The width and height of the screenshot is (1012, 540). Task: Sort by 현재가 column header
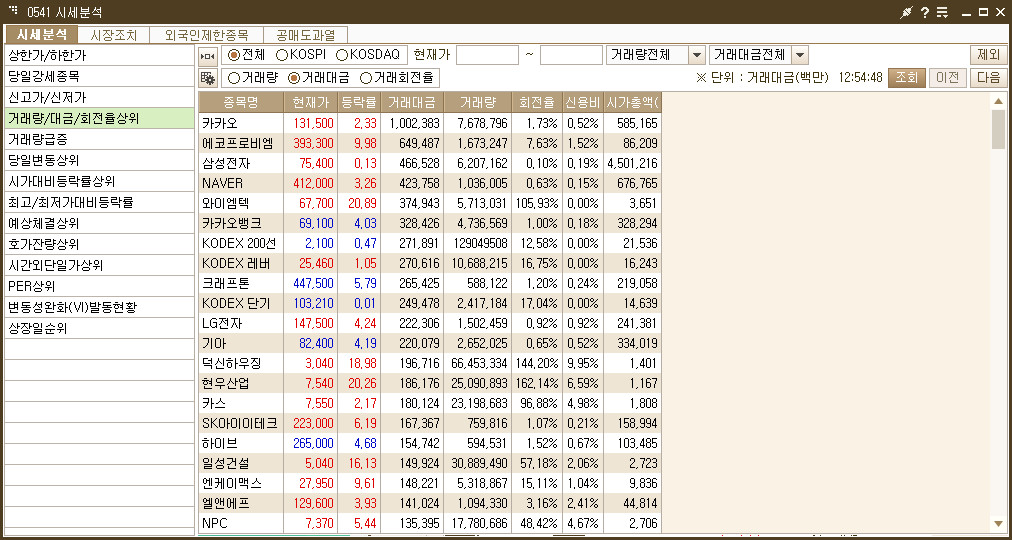(310, 102)
